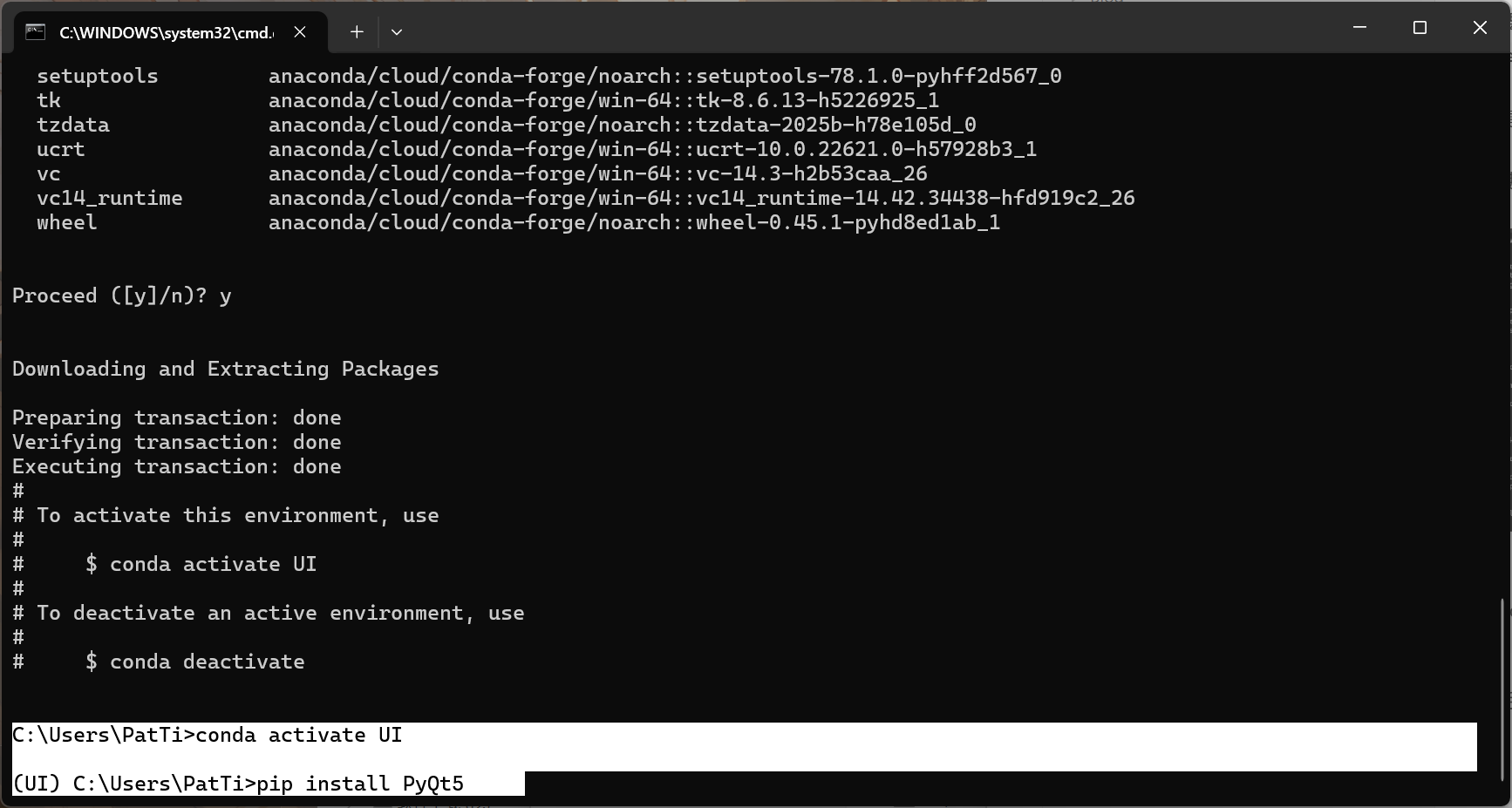The width and height of the screenshot is (1512, 808).
Task: Expand the new tab profile dropdown chevron
Action: pyautogui.click(x=397, y=32)
